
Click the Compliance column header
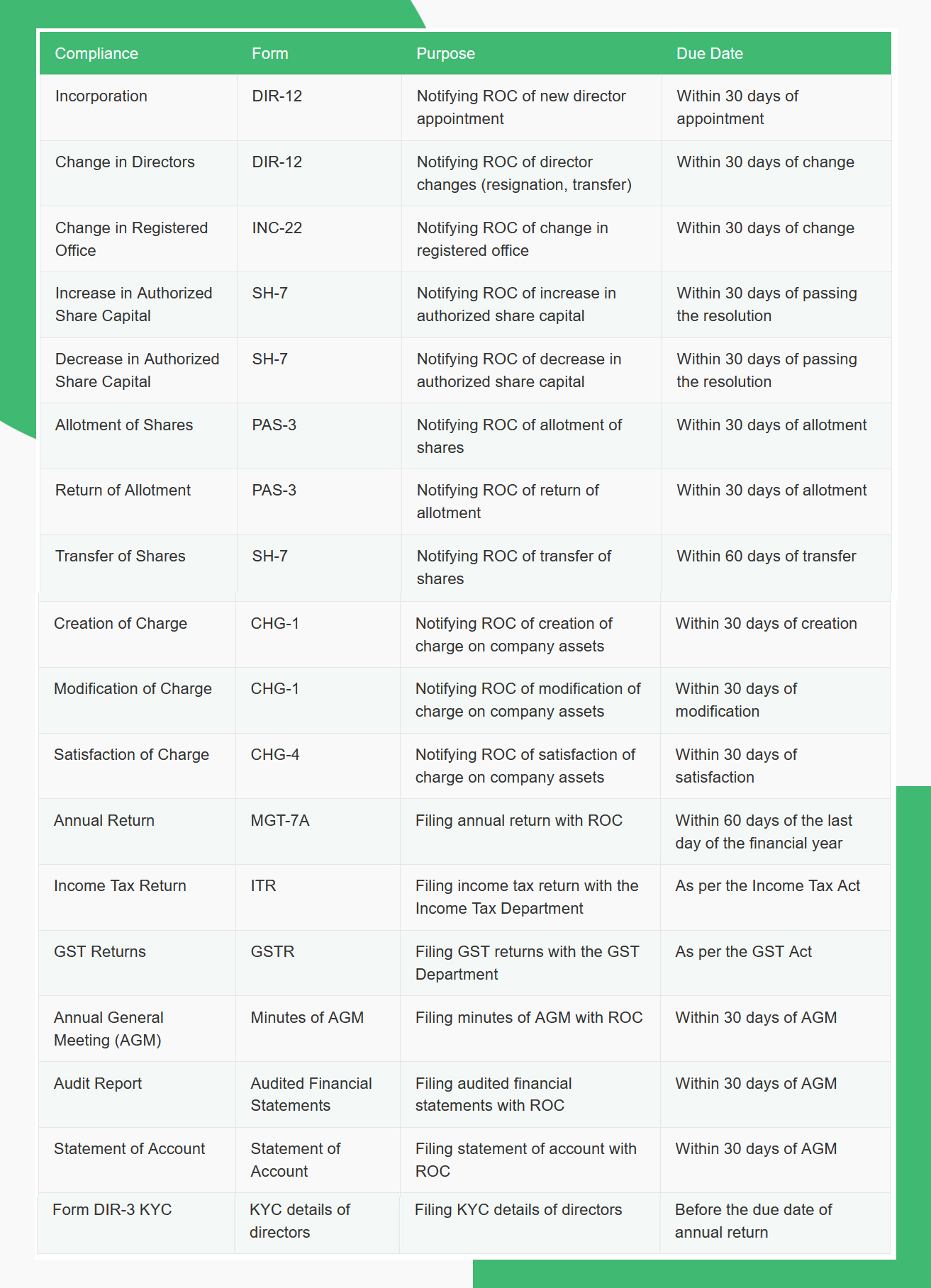96,54
